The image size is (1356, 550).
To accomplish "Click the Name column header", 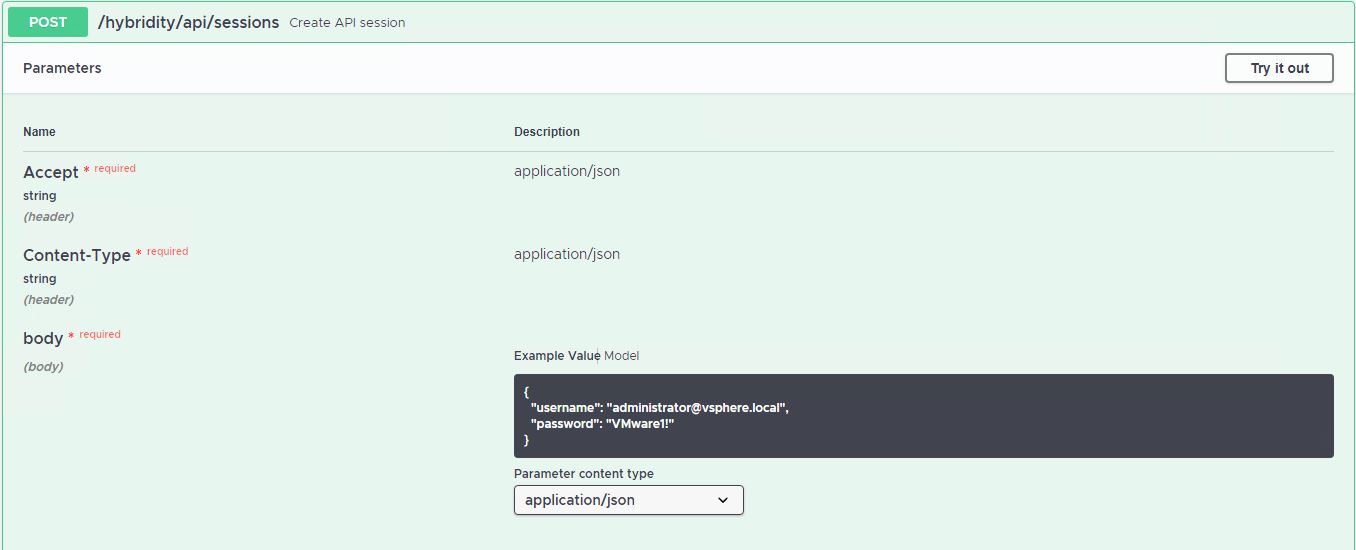I will click(x=40, y=132).
